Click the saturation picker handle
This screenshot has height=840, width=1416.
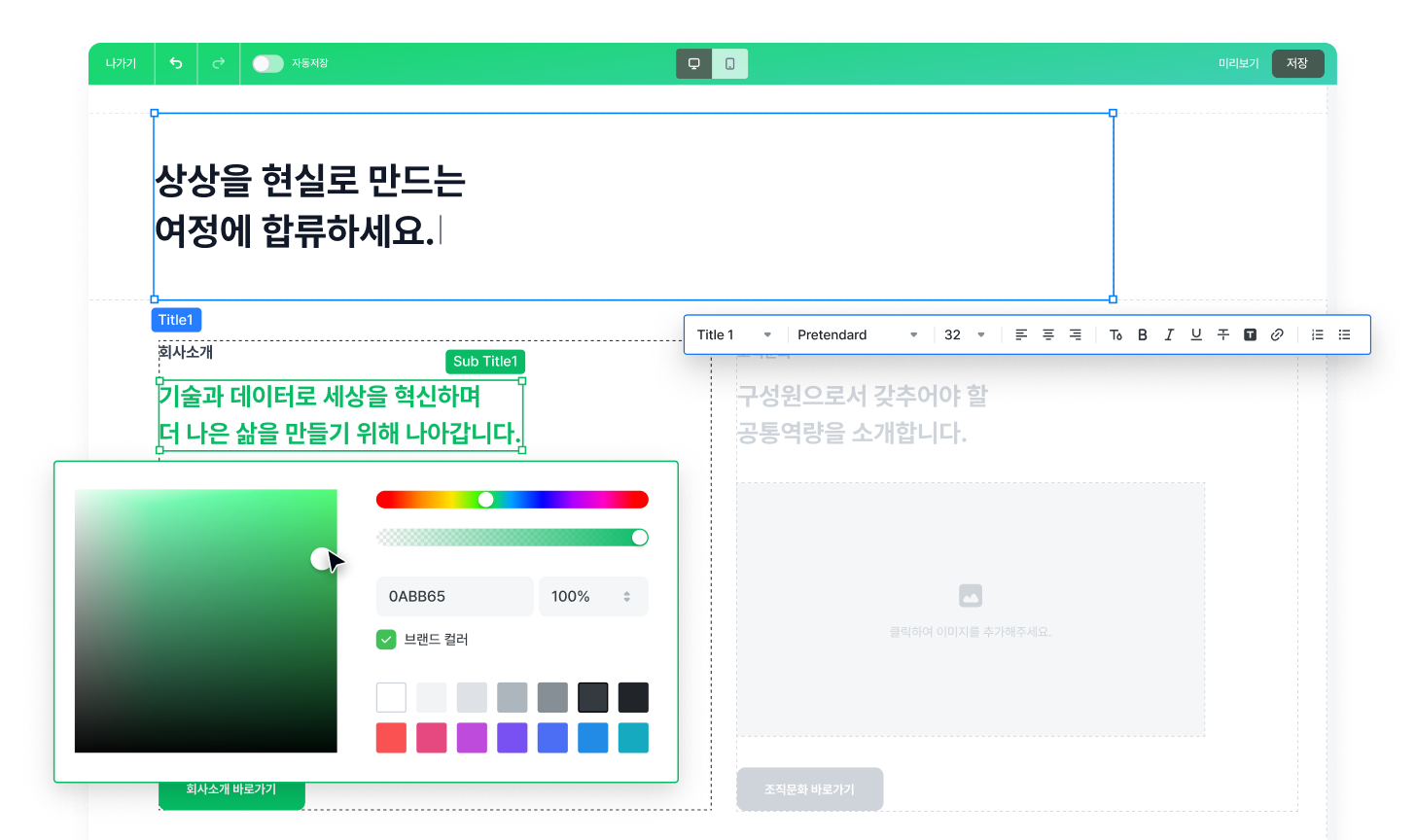pyautogui.click(x=321, y=558)
